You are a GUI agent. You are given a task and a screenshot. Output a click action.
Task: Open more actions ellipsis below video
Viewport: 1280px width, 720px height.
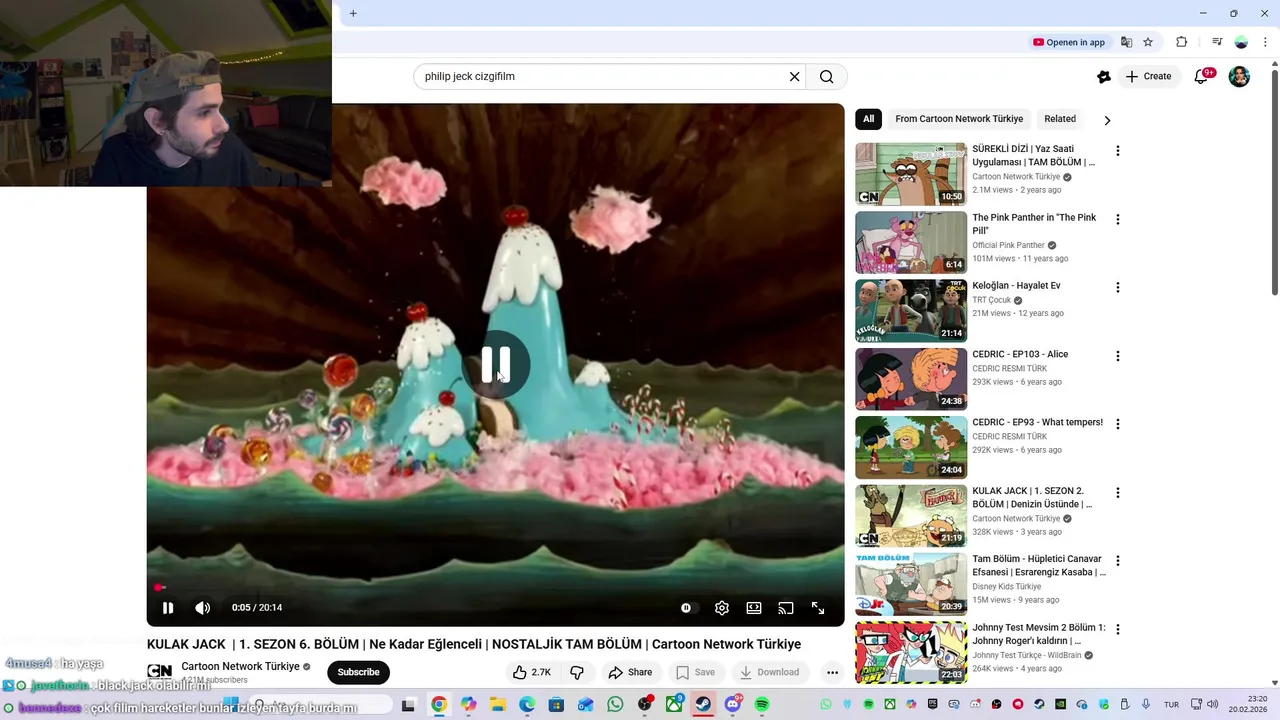pyautogui.click(x=832, y=672)
